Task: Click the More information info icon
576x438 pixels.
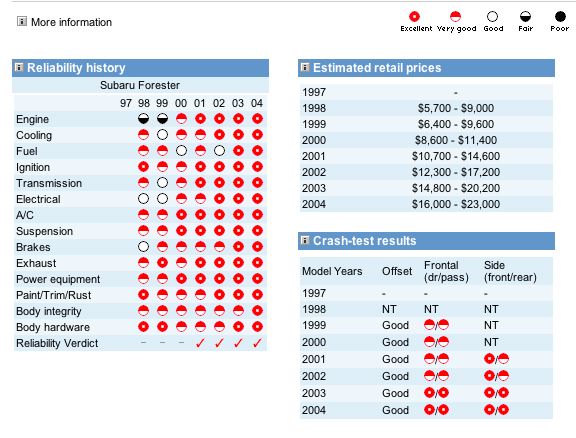Action: (22, 22)
